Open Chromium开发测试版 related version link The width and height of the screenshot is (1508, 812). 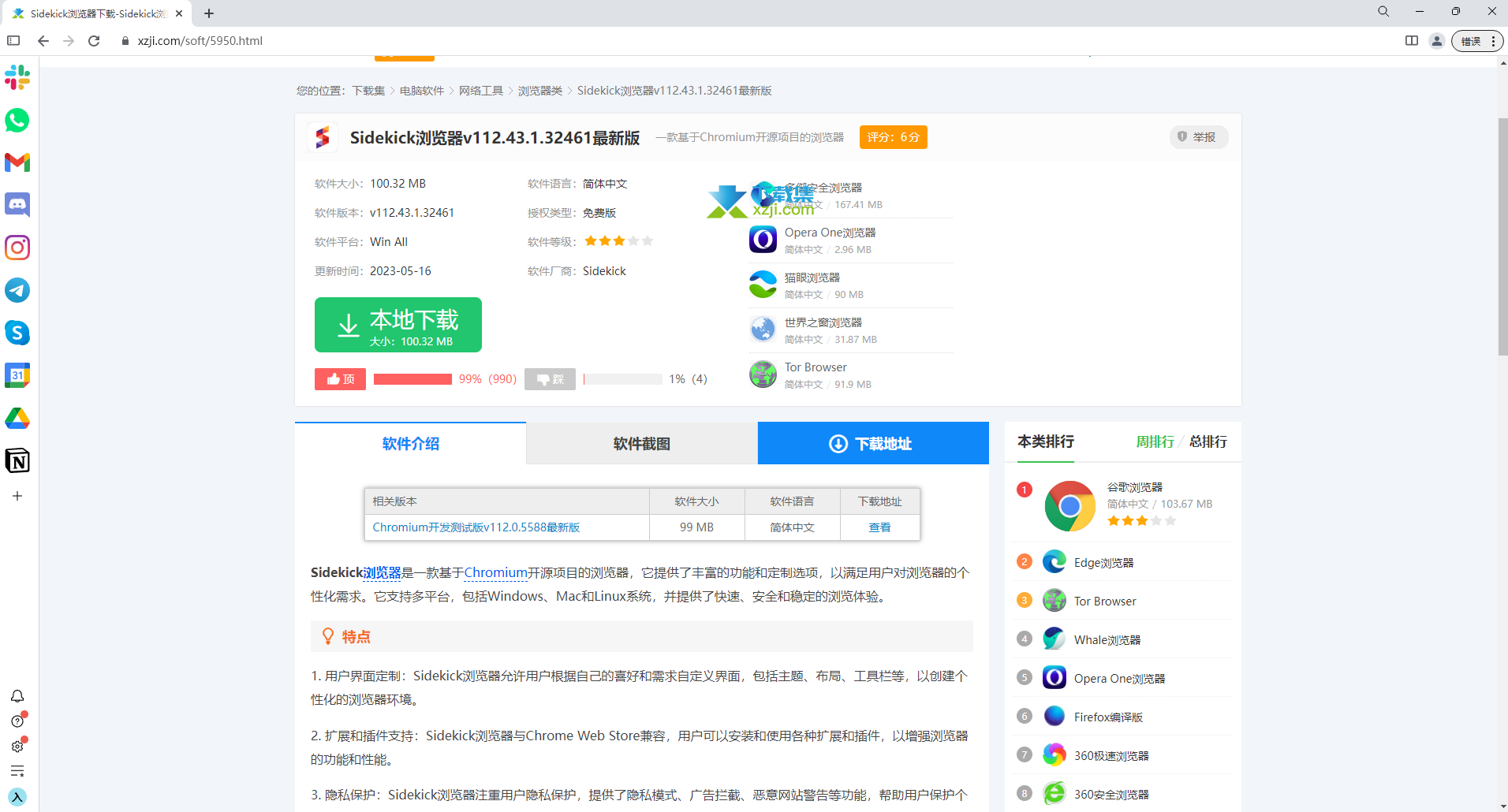point(476,527)
